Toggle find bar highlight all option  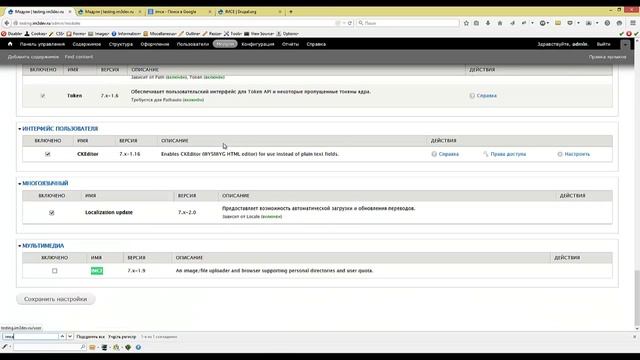click(91, 337)
